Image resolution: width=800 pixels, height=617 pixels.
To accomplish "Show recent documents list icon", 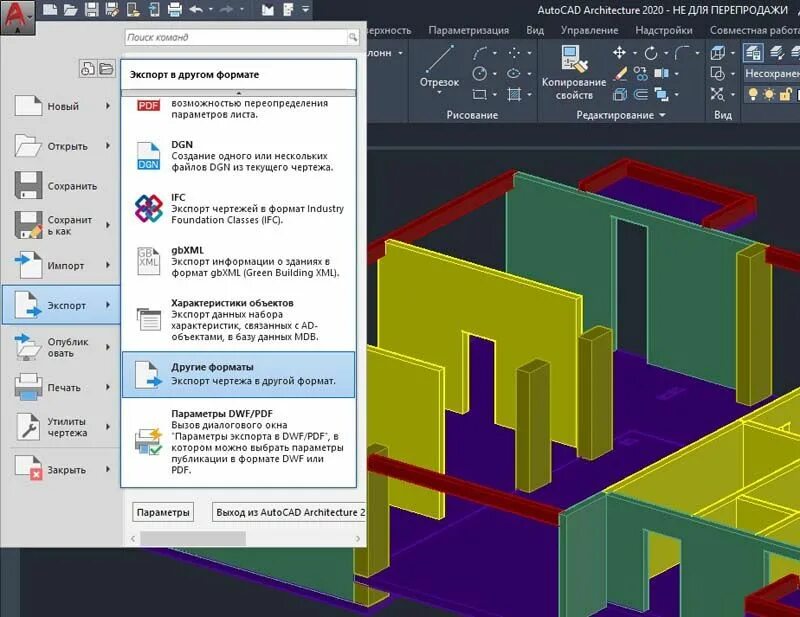I will 88,68.
